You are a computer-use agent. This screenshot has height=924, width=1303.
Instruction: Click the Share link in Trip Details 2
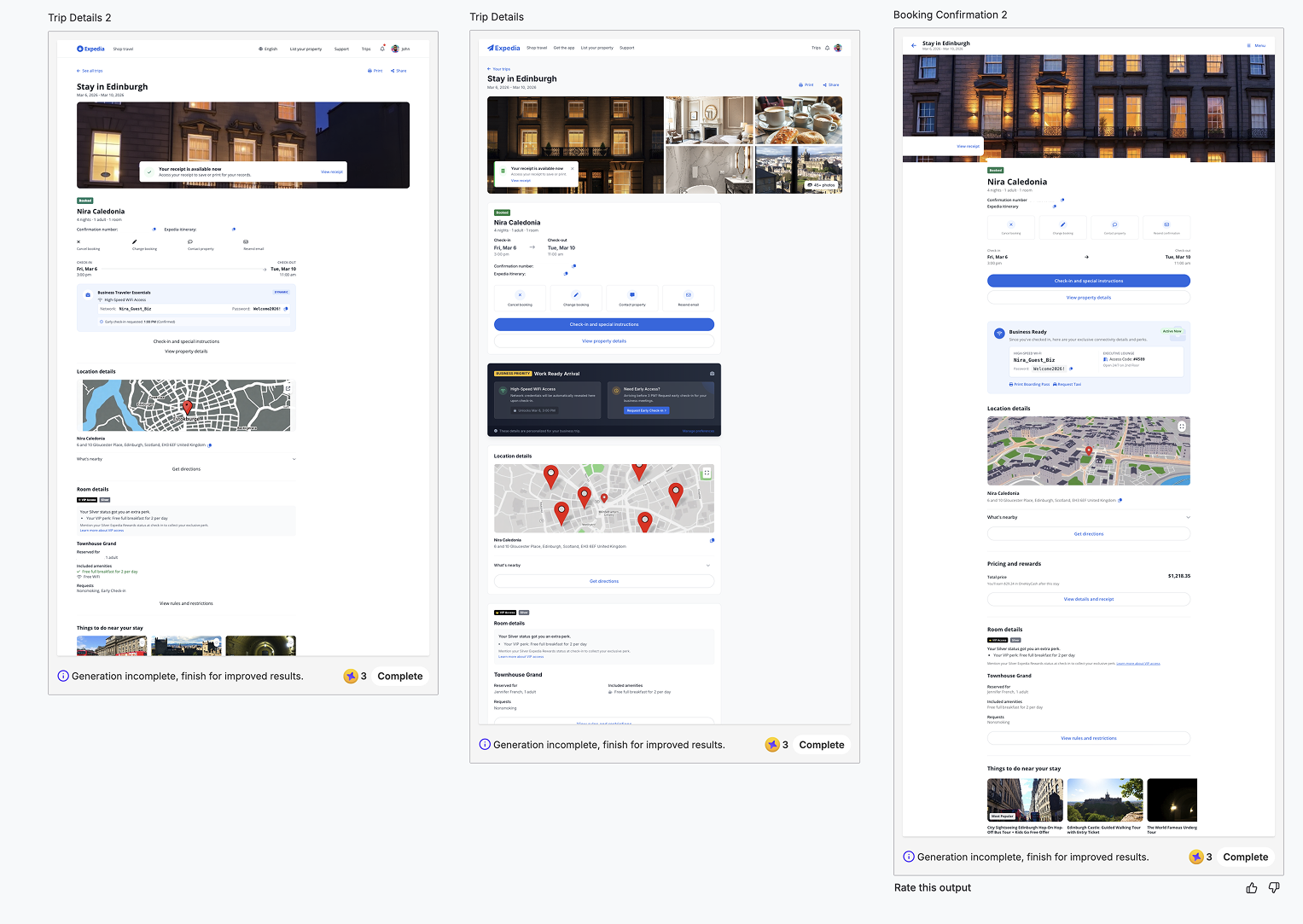click(x=398, y=71)
